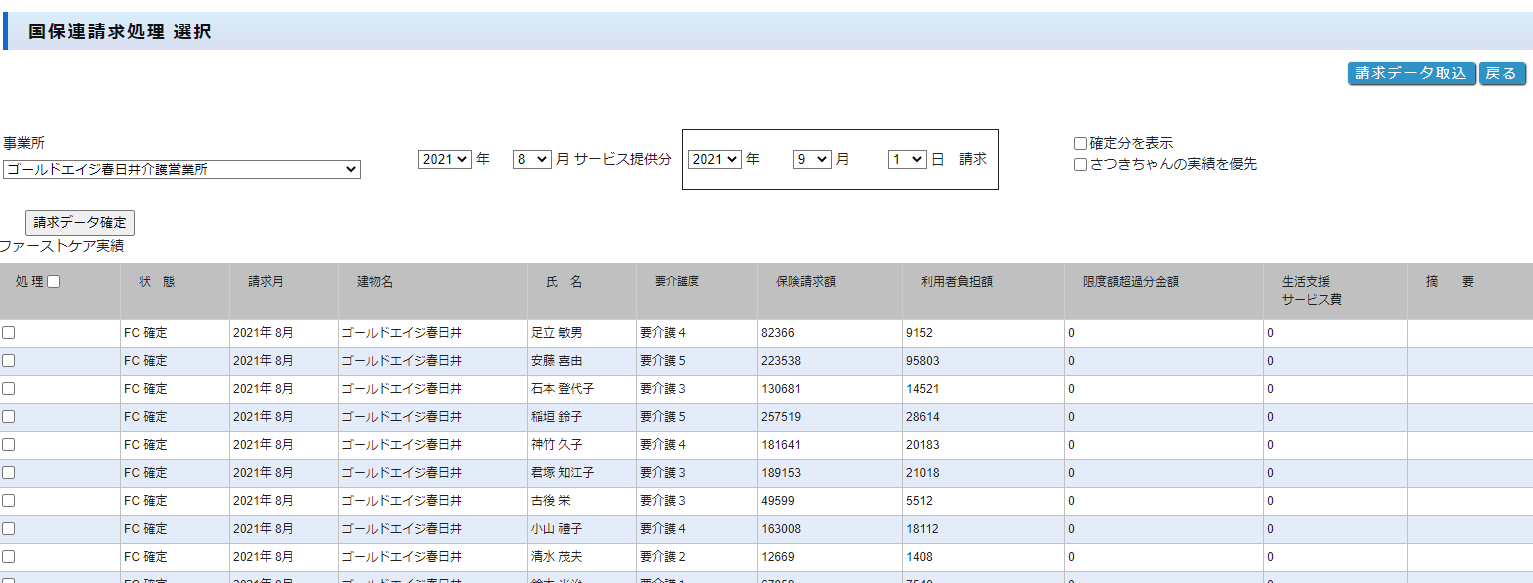Viewport: 1533px width, 583px height.
Task: Open the billing year dropdown in box
Action: click(x=714, y=159)
